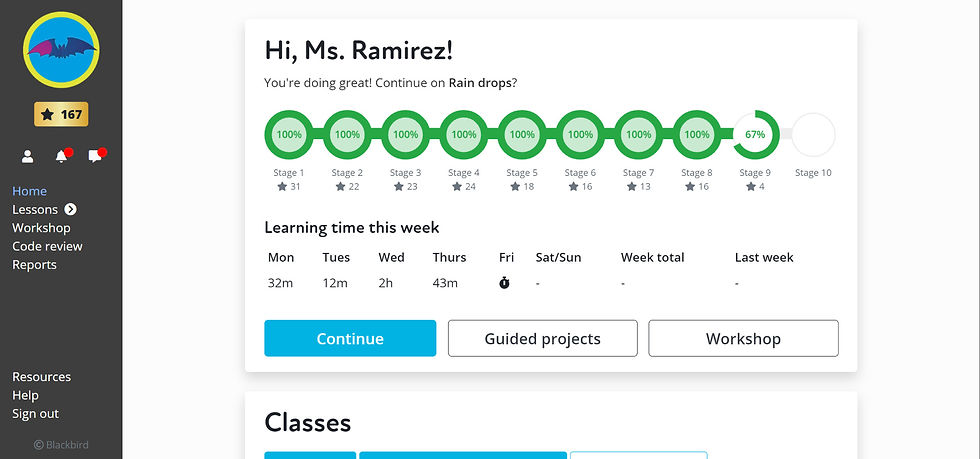Open Reports in the sidebar
The image size is (980, 459).
coord(34,265)
